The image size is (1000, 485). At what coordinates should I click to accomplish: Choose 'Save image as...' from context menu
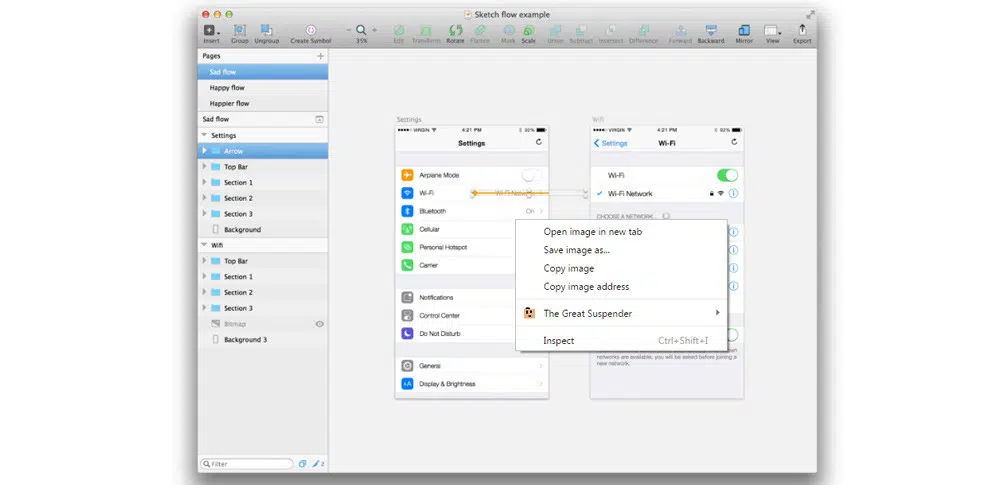coord(576,250)
